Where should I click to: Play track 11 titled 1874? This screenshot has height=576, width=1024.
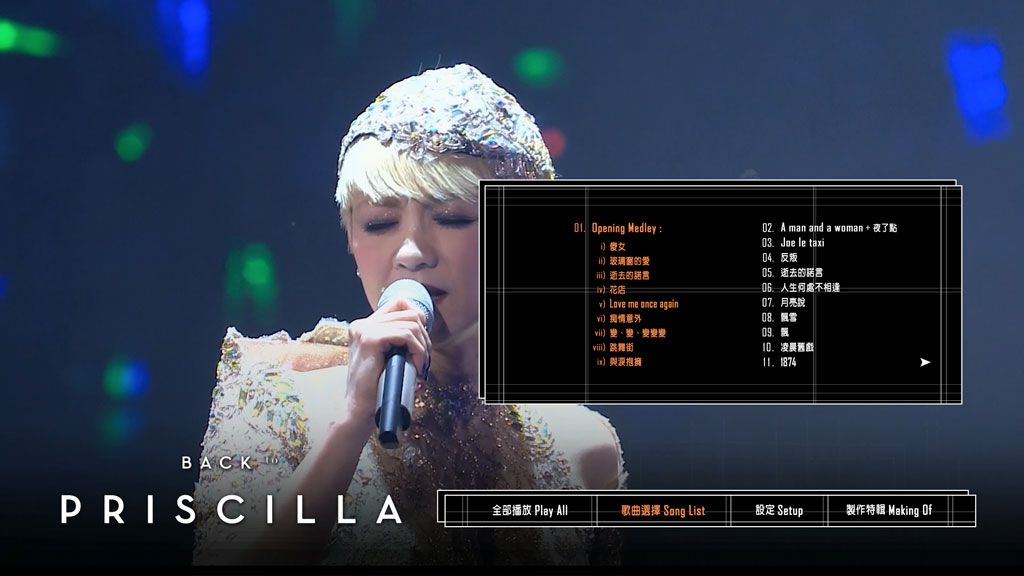779,362
